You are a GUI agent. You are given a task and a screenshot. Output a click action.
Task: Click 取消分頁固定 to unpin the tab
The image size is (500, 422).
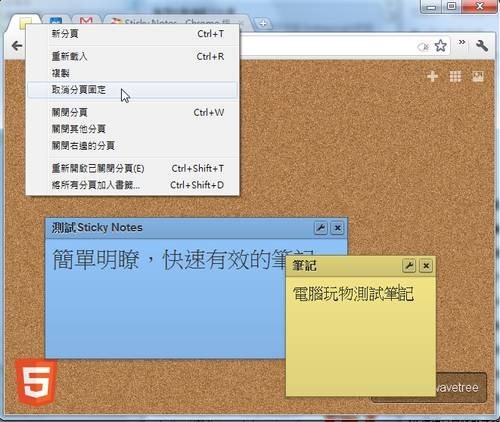[x=132, y=90]
